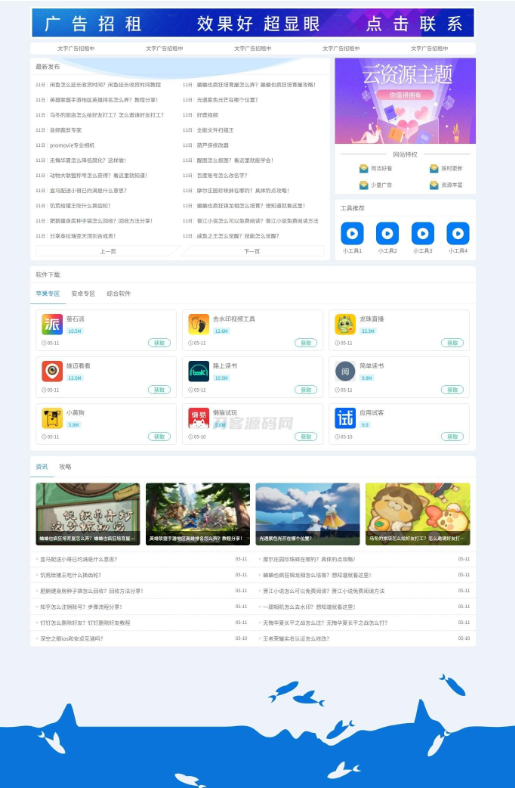Open the promovie专业相机 post
Viewport: 515px width, 788px height.
[72, 145]
